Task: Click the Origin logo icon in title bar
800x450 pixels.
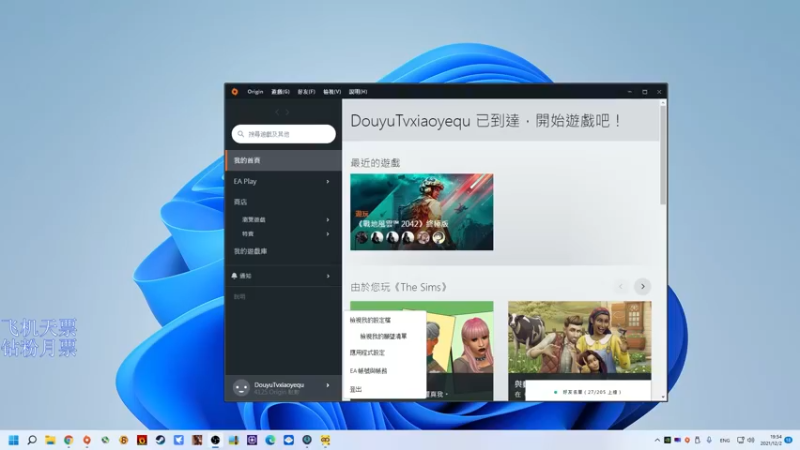Action: pyautogui.click(x=235, y=92)
